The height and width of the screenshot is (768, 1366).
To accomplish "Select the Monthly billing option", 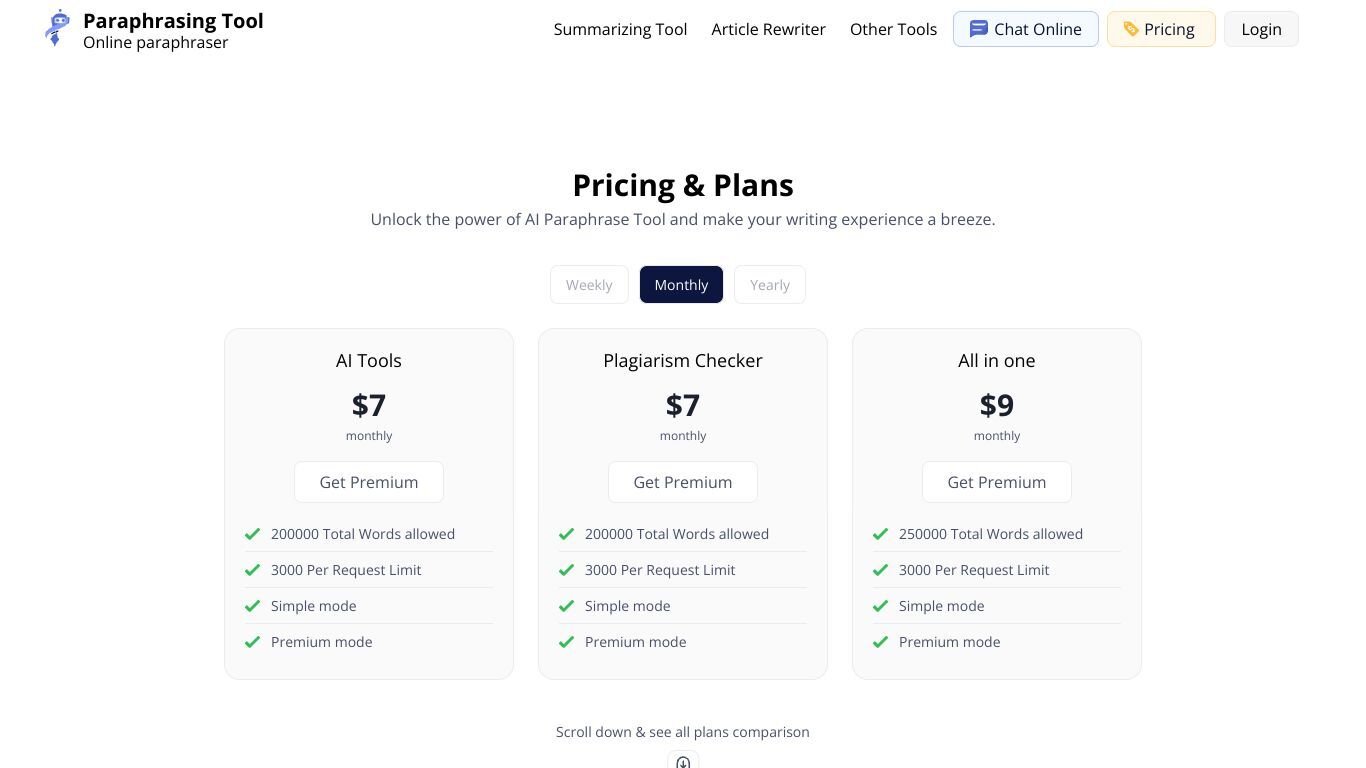I will [681, 285].
